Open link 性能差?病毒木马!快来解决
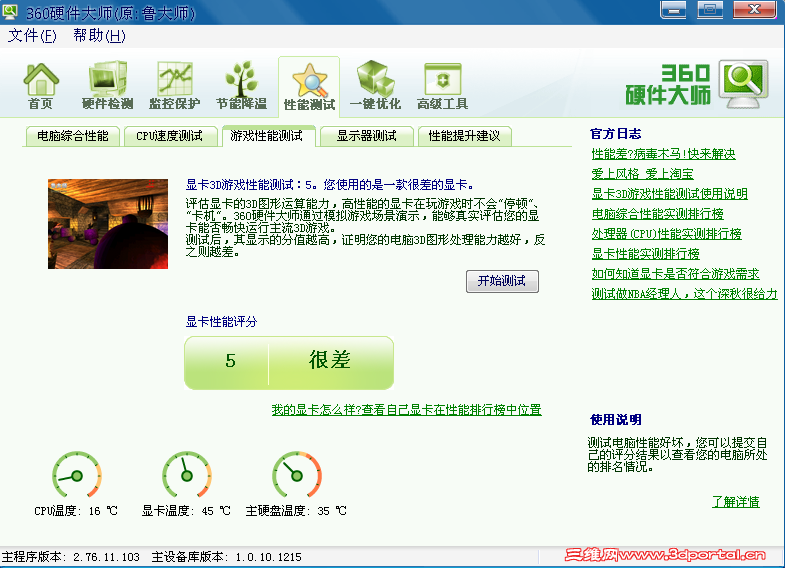 663,154
